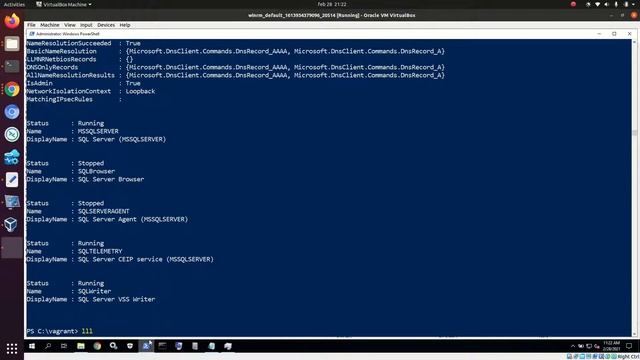Viewport: 640px width, 360px height.
Task: Select the active PowerShell taskbar icon
Action: (146, 346)
